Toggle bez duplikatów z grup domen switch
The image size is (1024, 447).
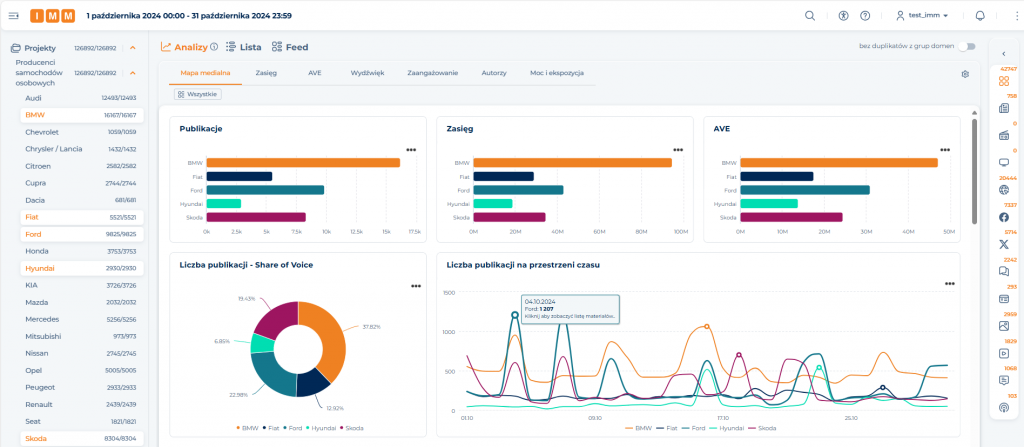point(966,46)
